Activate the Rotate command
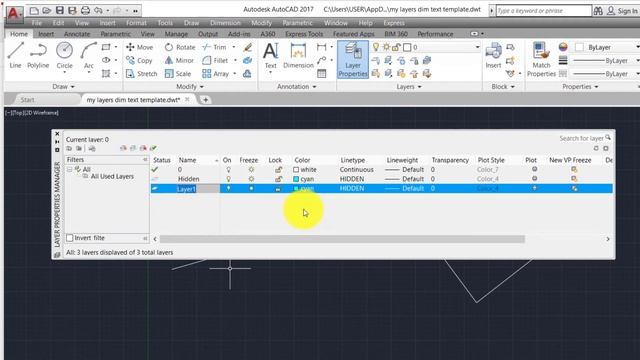 coord(180,47)
